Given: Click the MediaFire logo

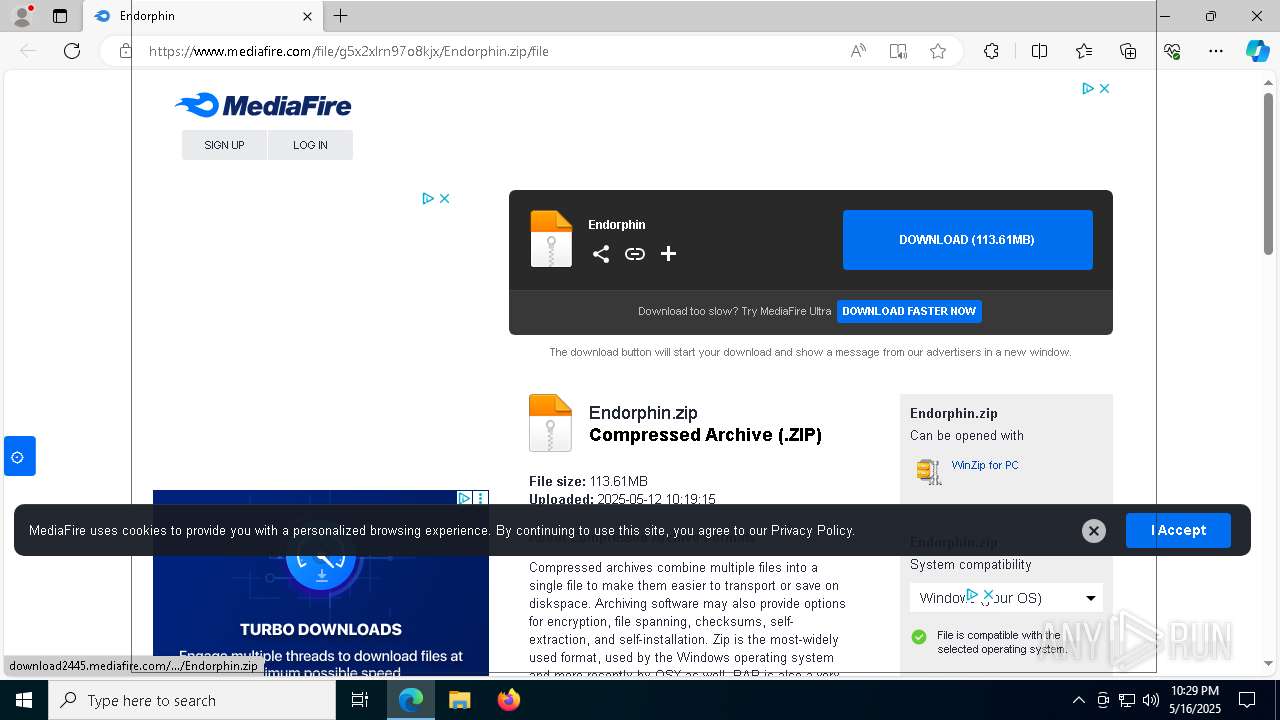Looking at the screenshot, I should (263, 105).
